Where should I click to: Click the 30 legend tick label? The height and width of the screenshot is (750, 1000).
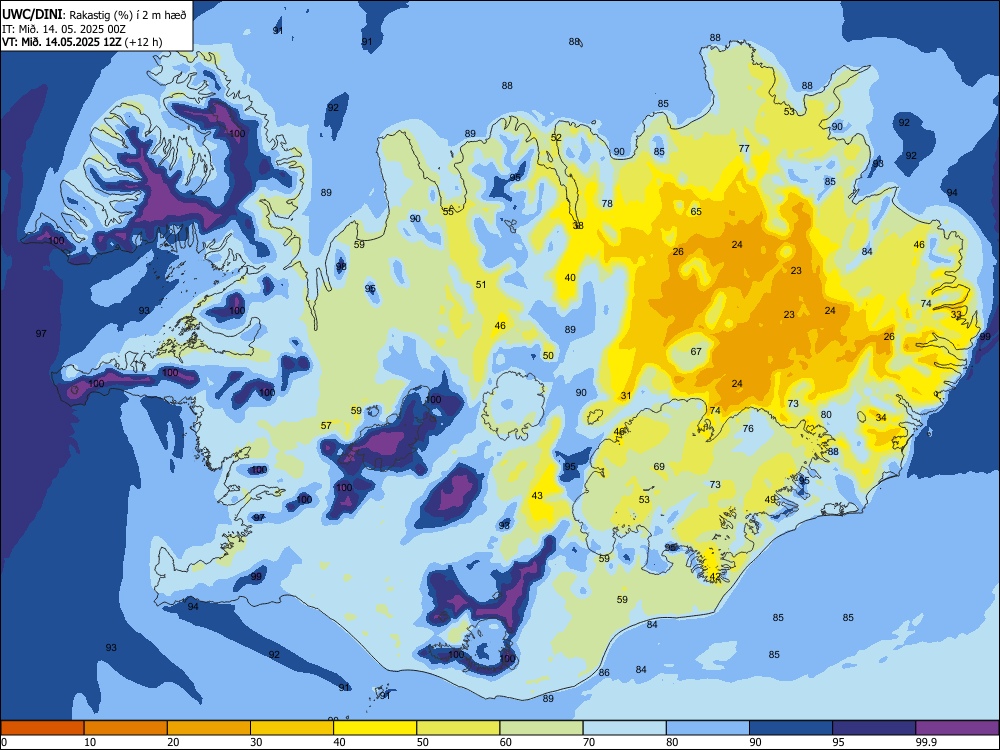pyautogui.click(x=256, y=742)
